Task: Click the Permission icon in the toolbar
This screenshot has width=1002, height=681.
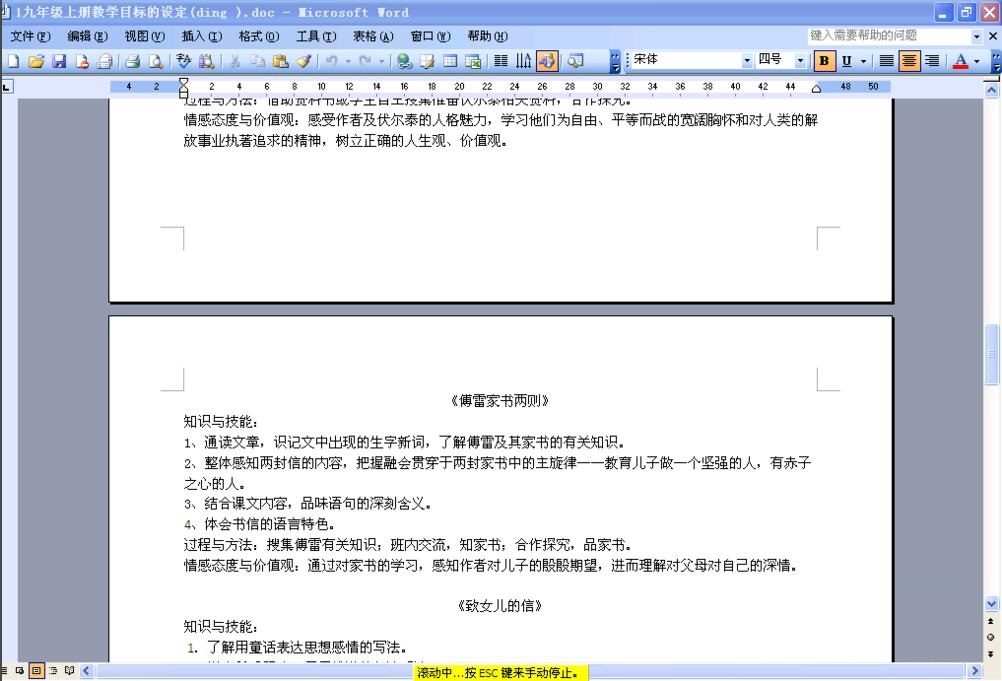Action: [x=82, y=61]
